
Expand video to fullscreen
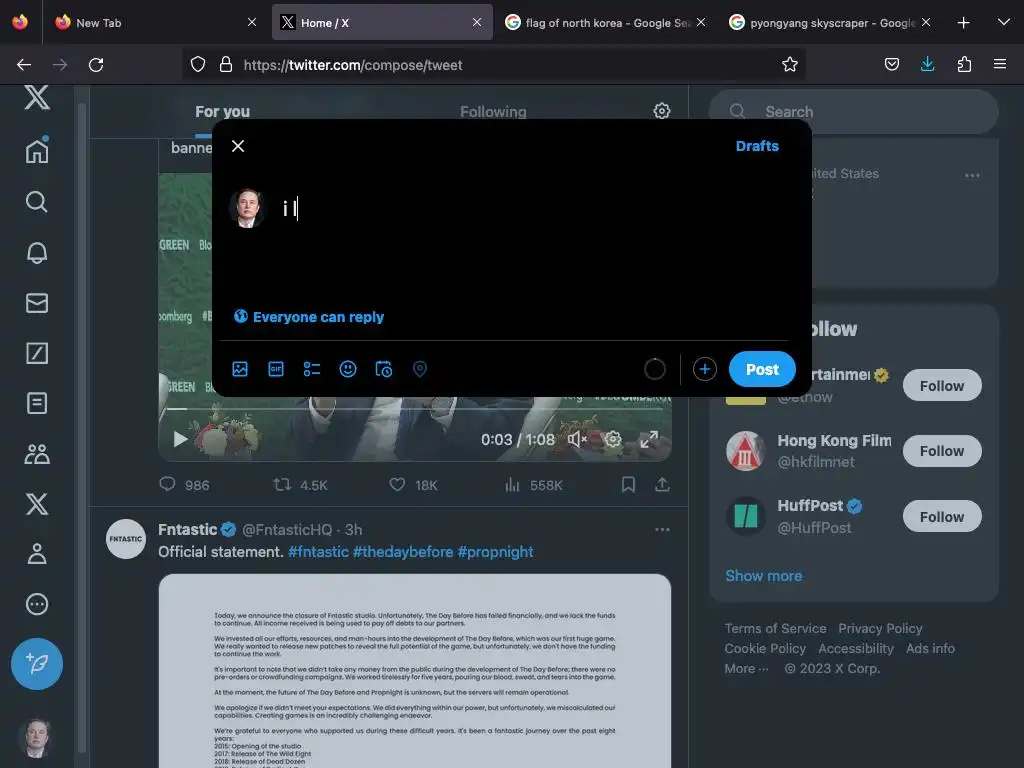pos(648,439)
